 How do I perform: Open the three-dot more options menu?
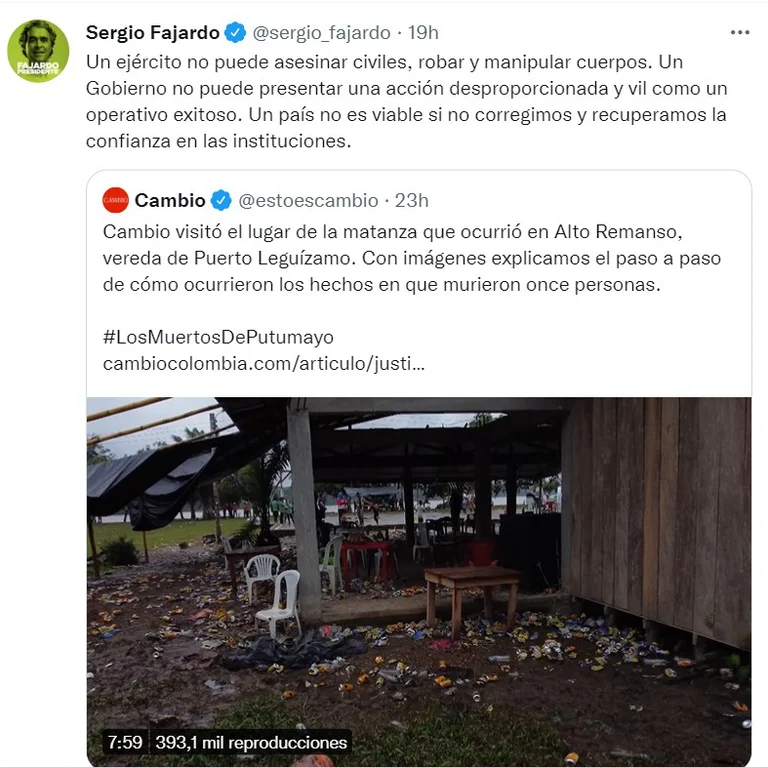(740, 32)
